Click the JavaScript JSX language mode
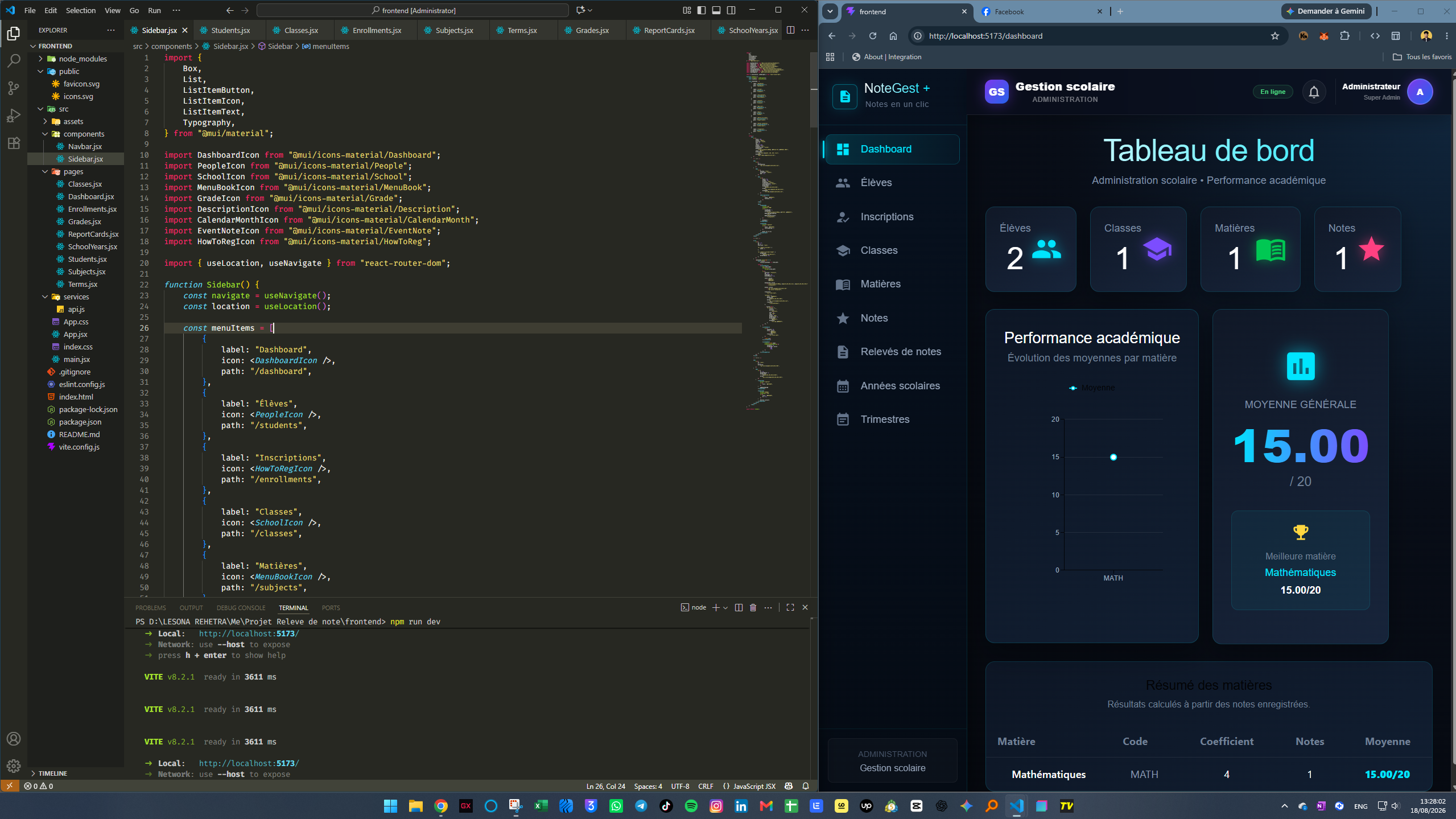 pyautogui.click(x=754, y=786)
